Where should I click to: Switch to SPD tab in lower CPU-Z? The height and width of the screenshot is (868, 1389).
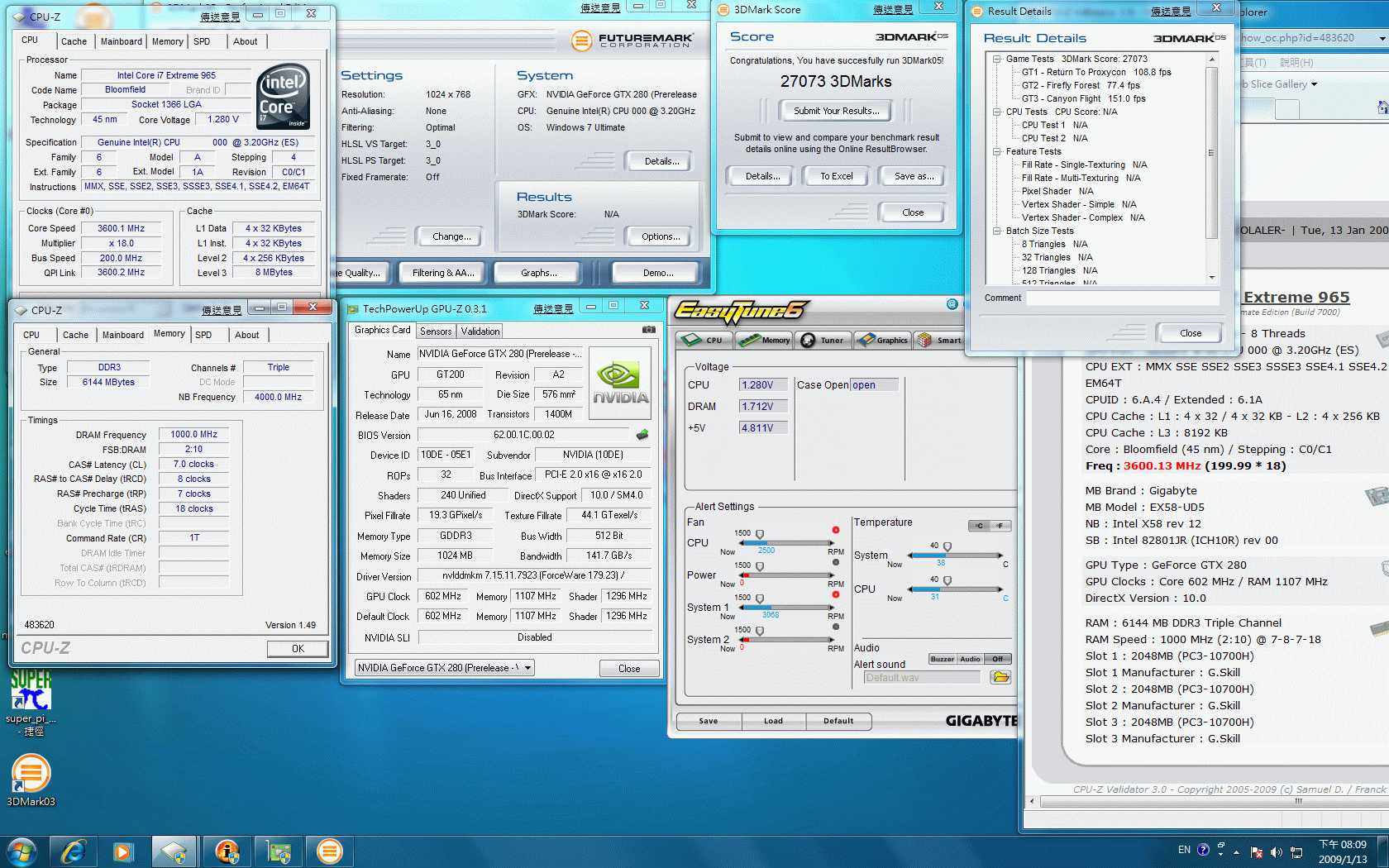[203, 335]
